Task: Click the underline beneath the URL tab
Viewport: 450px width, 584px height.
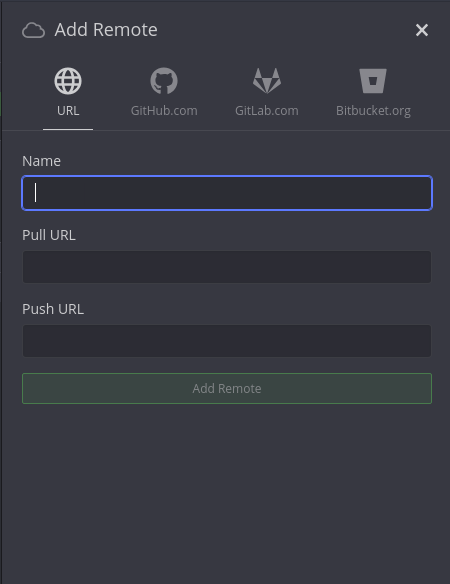Action: (x=68, y=129)
